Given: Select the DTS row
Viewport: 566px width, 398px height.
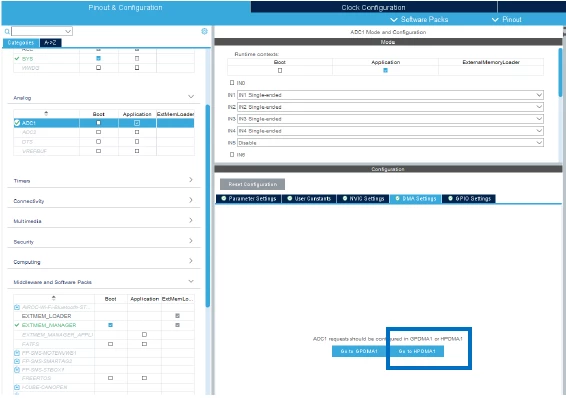Looking at the screenshot, I should (x=104, y=142).
